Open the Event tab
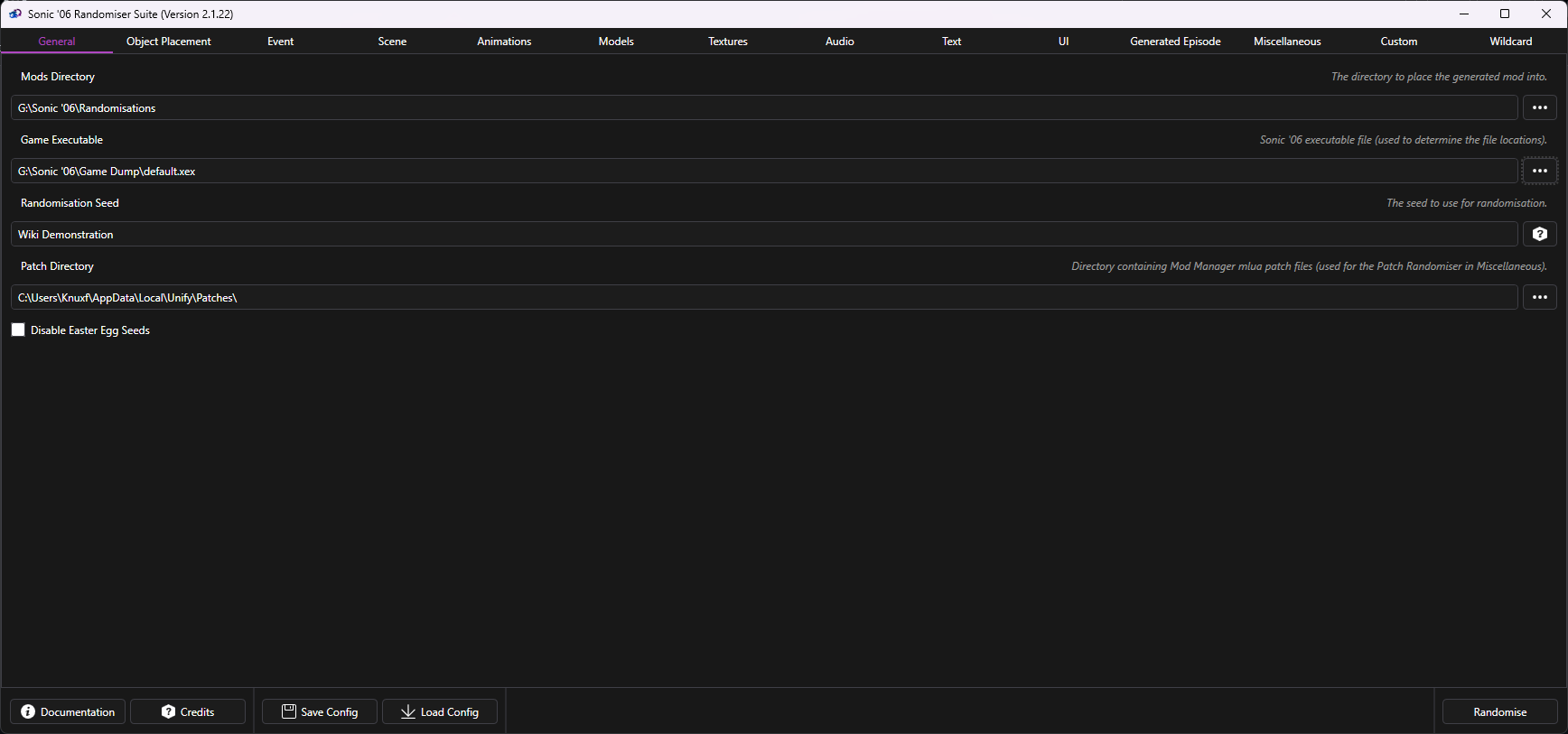The height and width of the screenshot is (734, 1568). 281,42
